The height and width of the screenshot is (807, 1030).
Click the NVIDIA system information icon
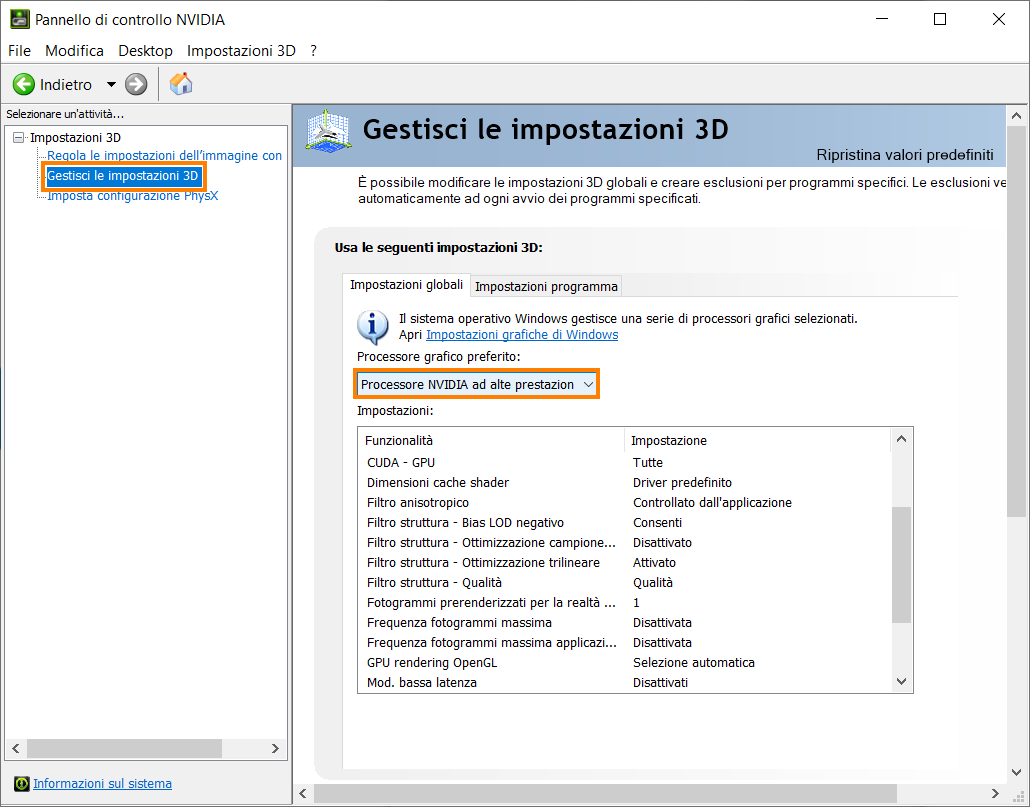click(22, 784)
